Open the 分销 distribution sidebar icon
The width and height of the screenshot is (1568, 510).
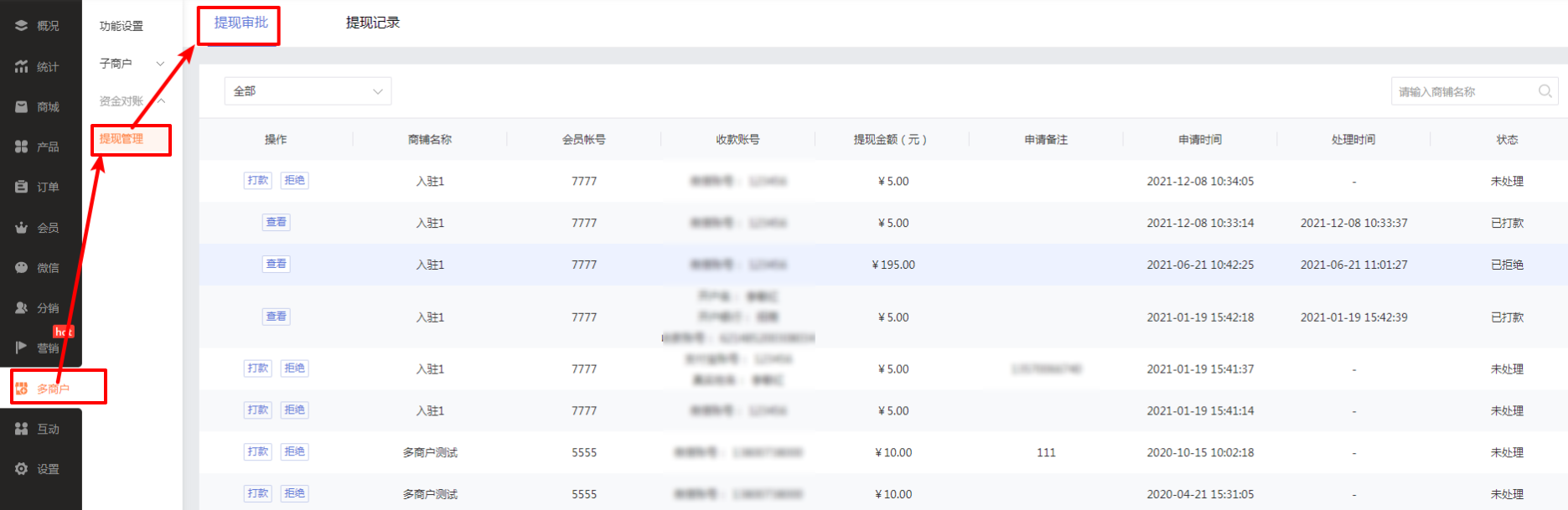(x=22, y=307)
